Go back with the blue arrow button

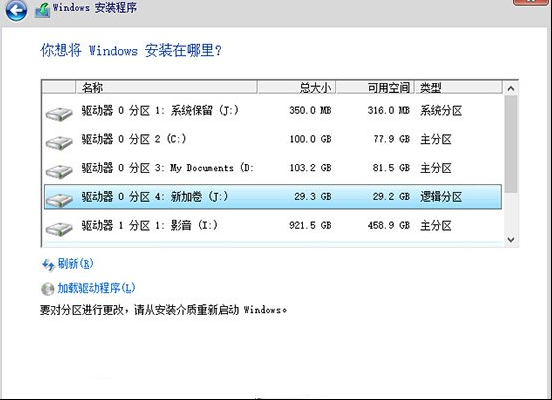click(x=16, y=10)
